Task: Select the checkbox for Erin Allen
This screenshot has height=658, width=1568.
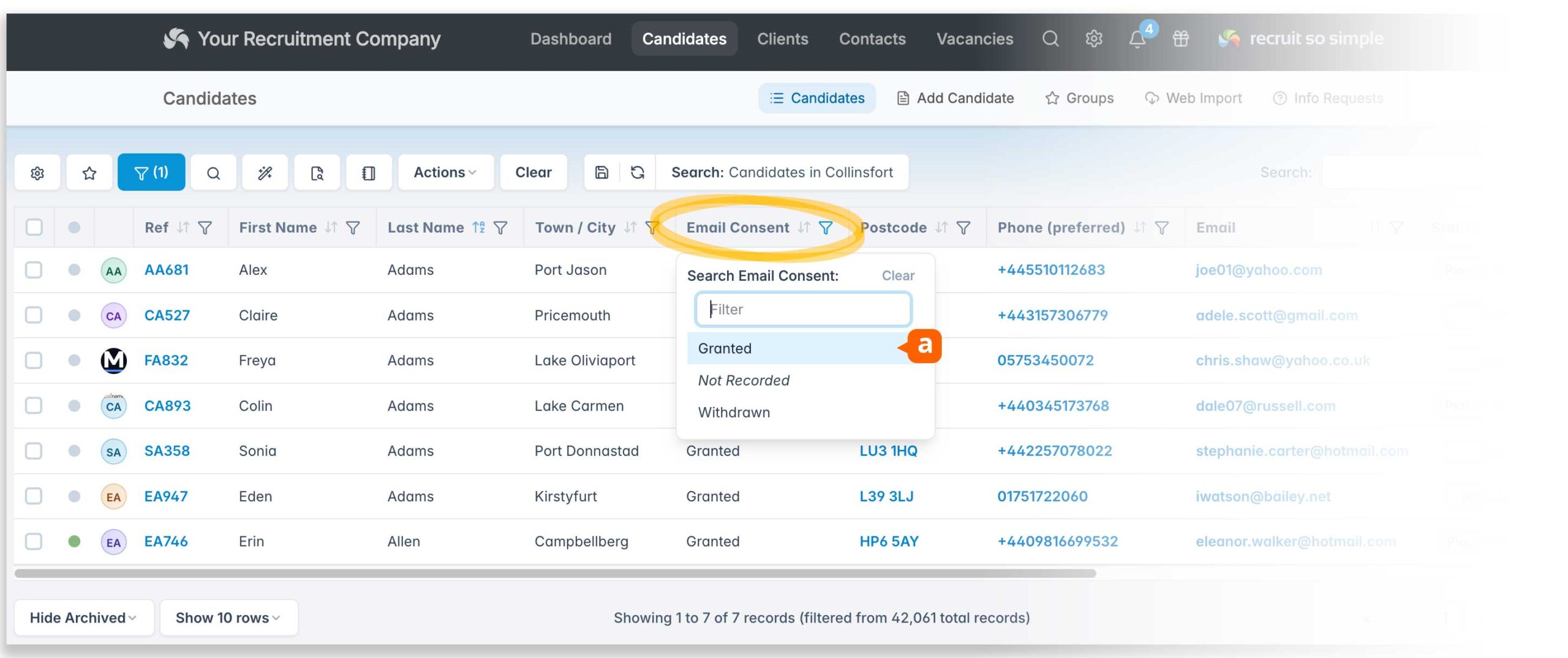Action: [34, 541]
